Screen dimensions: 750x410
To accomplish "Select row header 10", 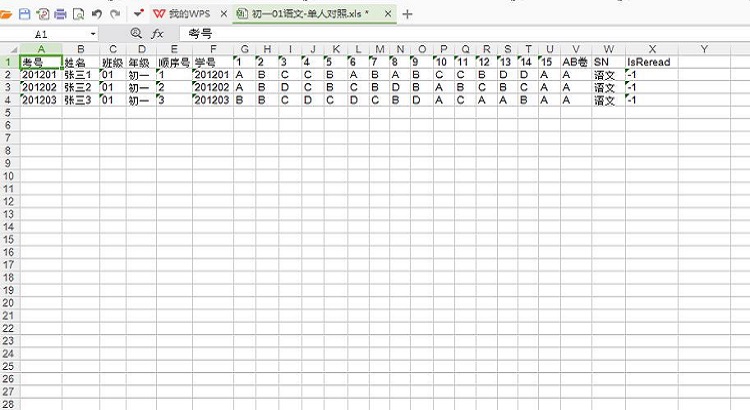I will pyautogui.click(x=9, y=175).
